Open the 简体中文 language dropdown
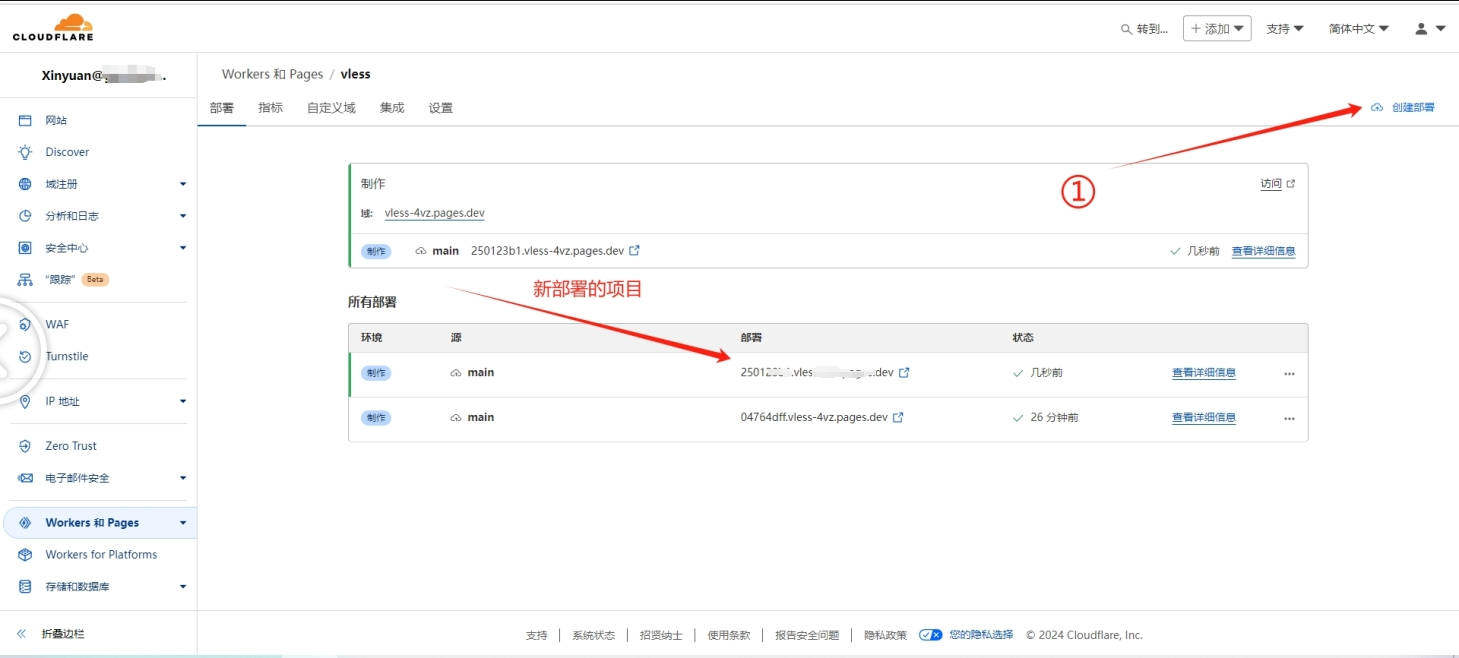 [x=1358, y=29]
